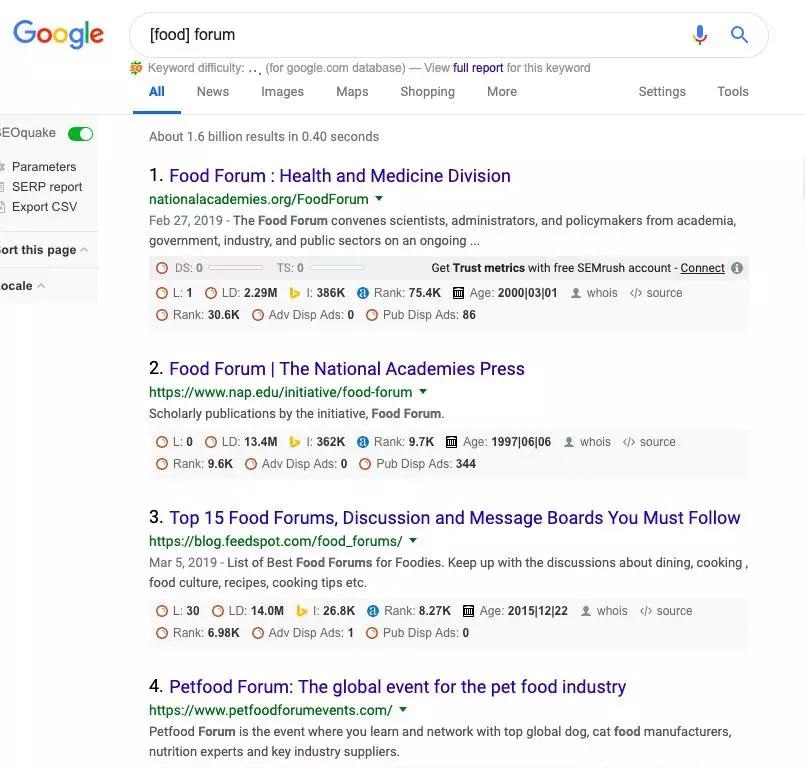This screenshot has width=805, height=768.
Task: Click the microphone voice search icon
Action: [700, 35]
